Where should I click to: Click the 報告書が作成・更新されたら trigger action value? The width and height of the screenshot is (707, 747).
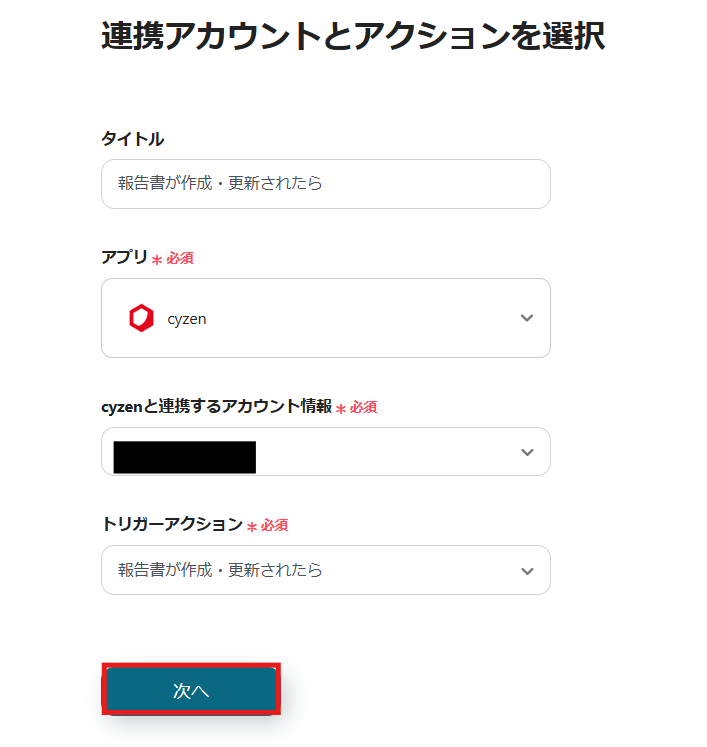(x=220, y=570)
